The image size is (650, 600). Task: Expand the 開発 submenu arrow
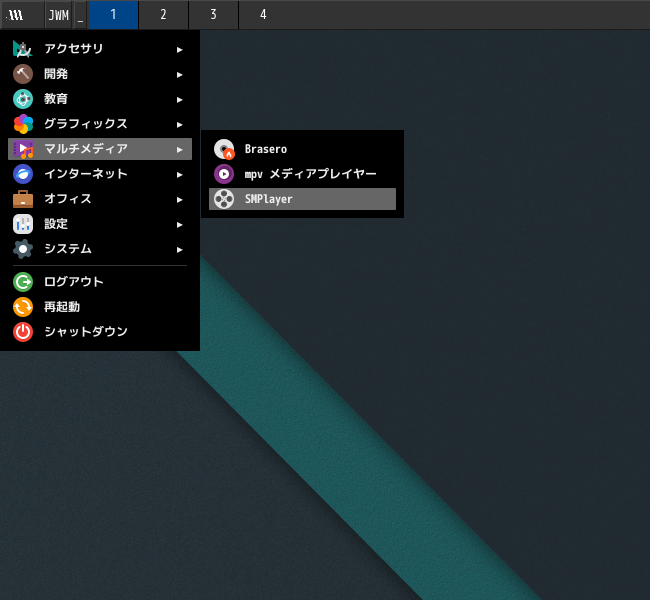tap(179, 75)
